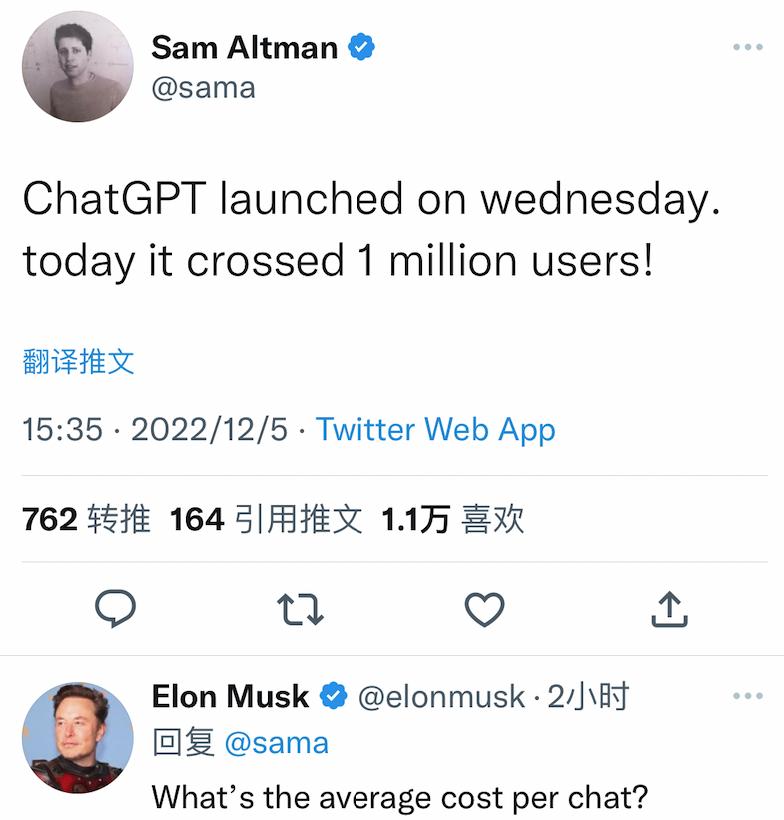
Task: Click the verified badge next to Sam Altman
Action: coord(362,46)
